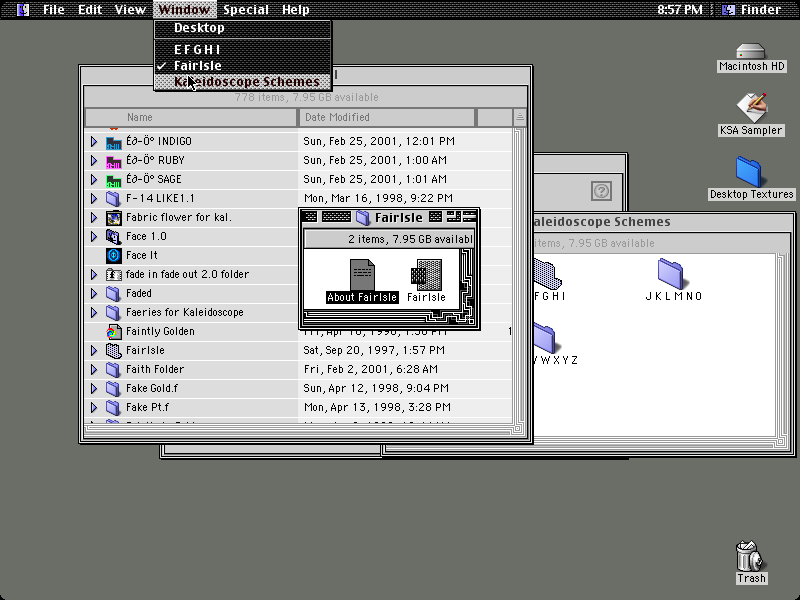Click the "778 items, 7.95 GB available" status text
Viewport: 800px width, 600px height.
307,97
